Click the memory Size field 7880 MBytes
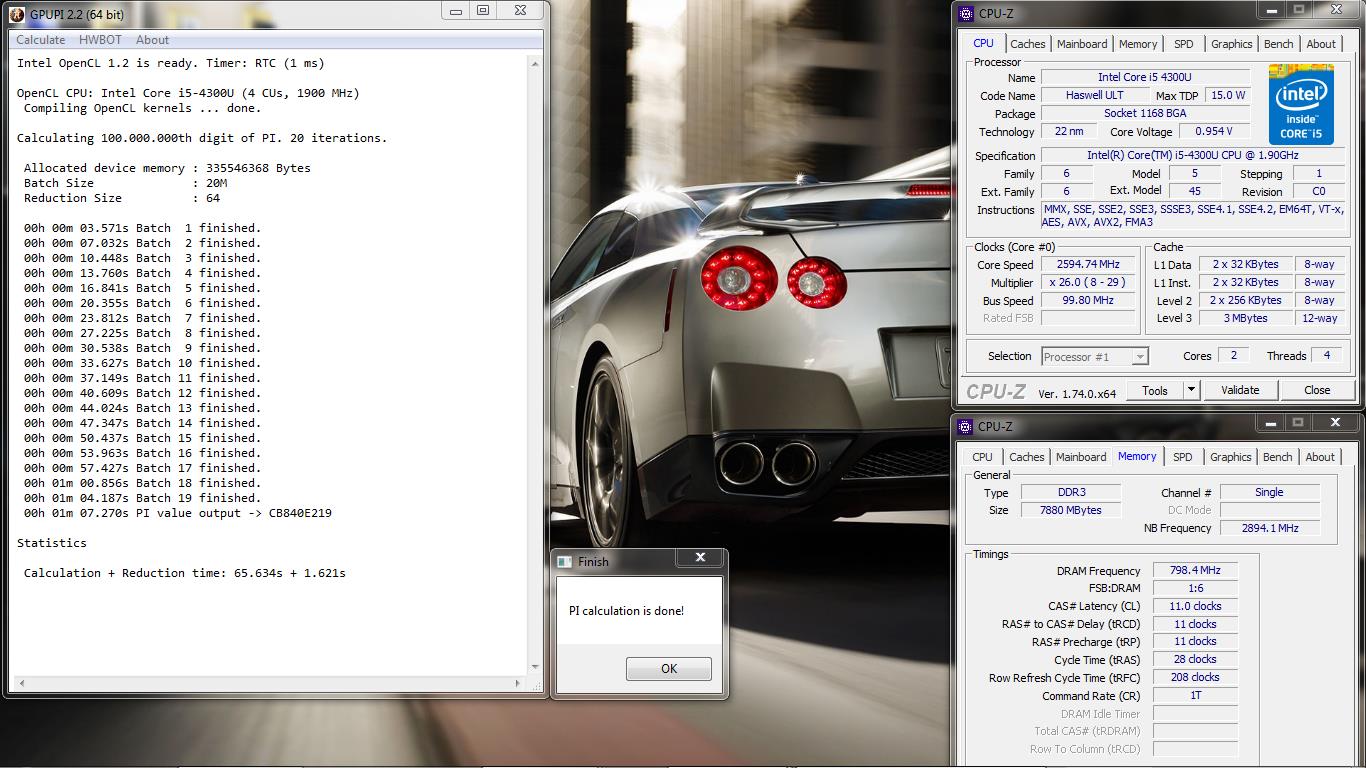Viewport: 1366px width, 768px height. coord(1071,510)
